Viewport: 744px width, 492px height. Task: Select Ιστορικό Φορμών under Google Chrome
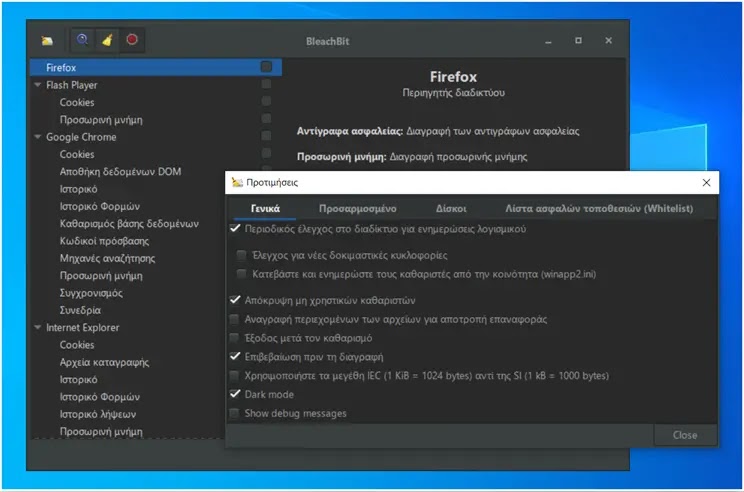pyautogui.click(x=100, y=206)
